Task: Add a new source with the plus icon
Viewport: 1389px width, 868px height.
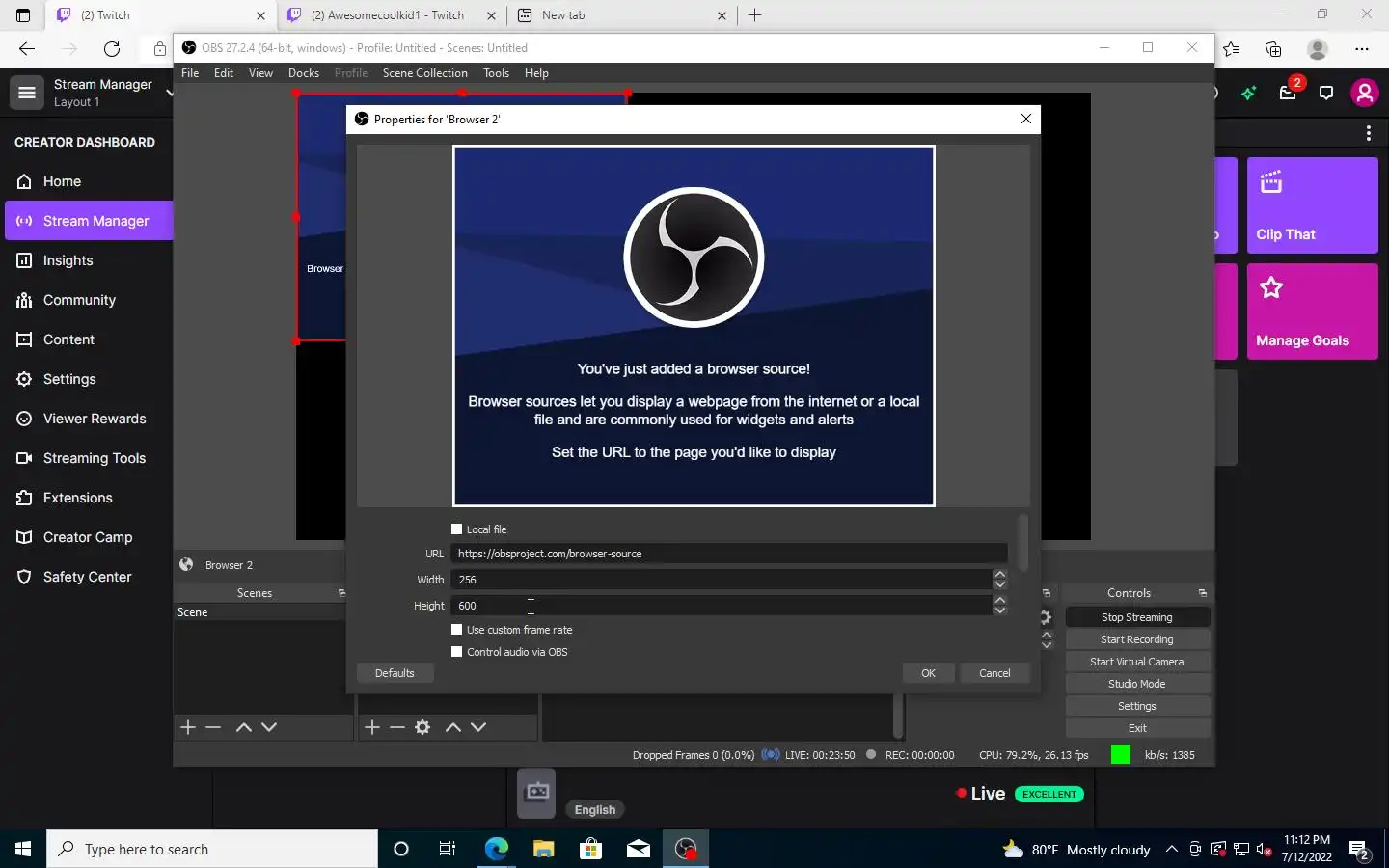Action: pos(372,727)
